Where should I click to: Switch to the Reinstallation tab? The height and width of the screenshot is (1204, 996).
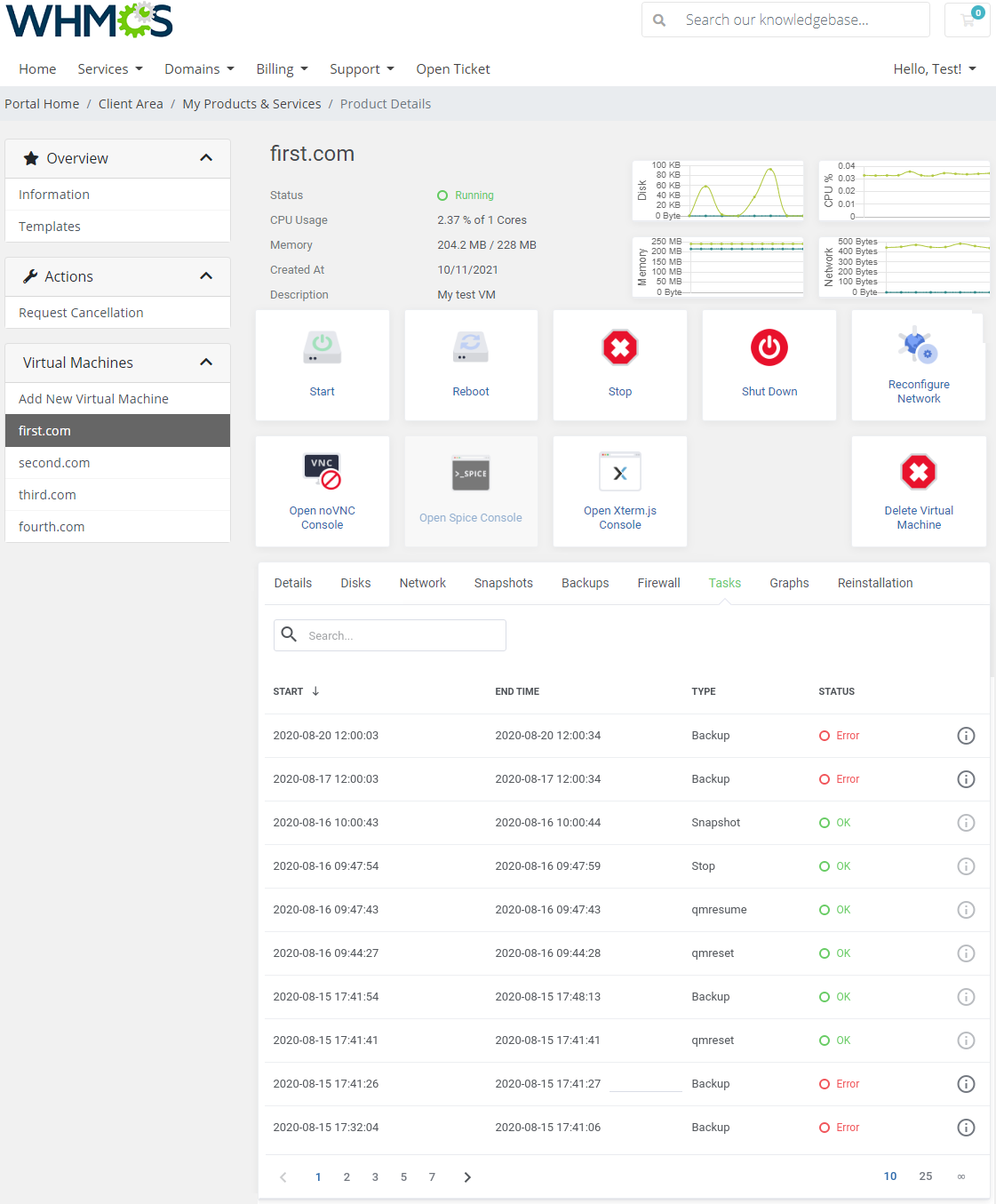[x=875, y=583]
